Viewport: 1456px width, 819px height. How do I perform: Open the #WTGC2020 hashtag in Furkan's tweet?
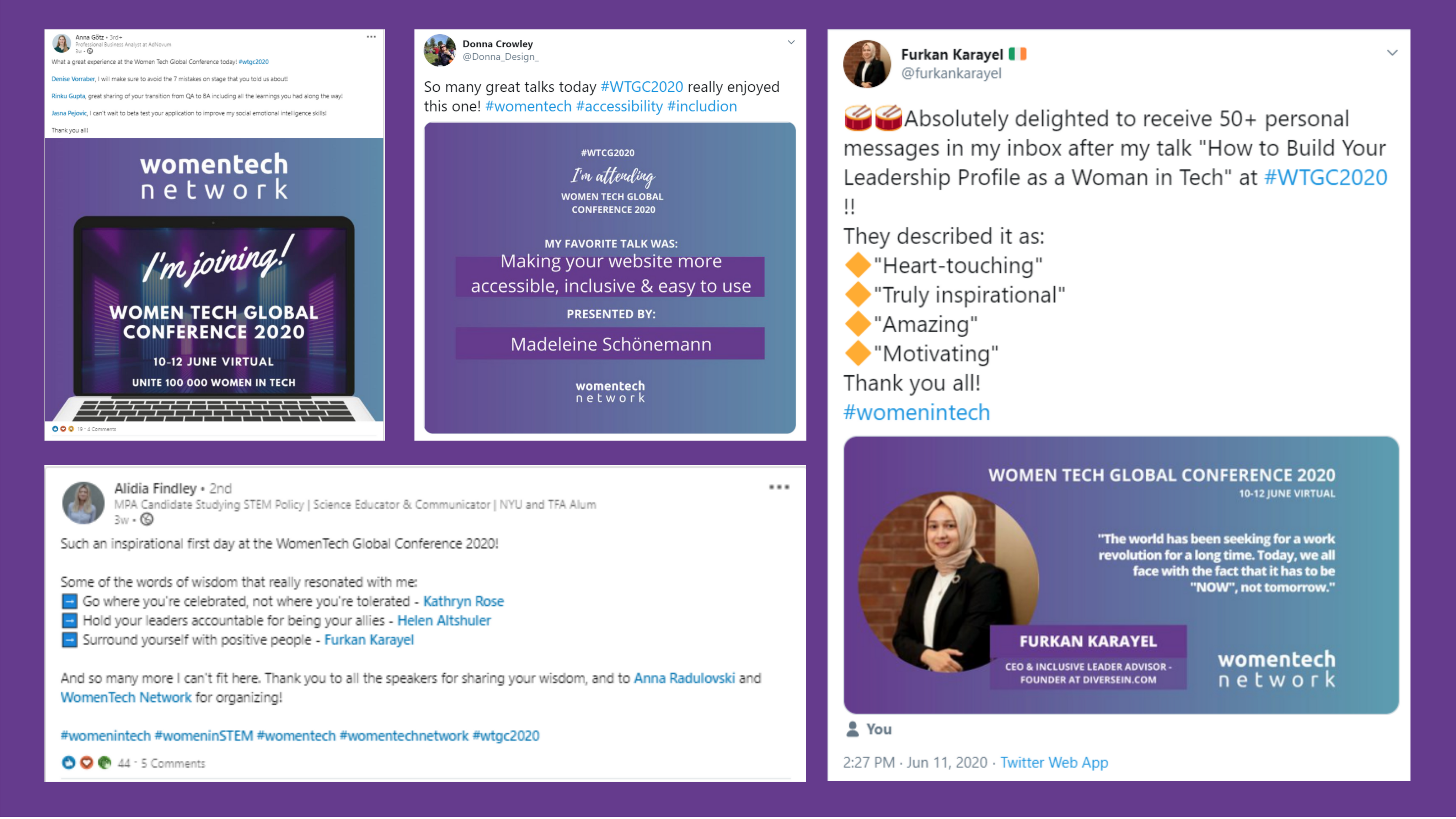(x=1325, y=177)
